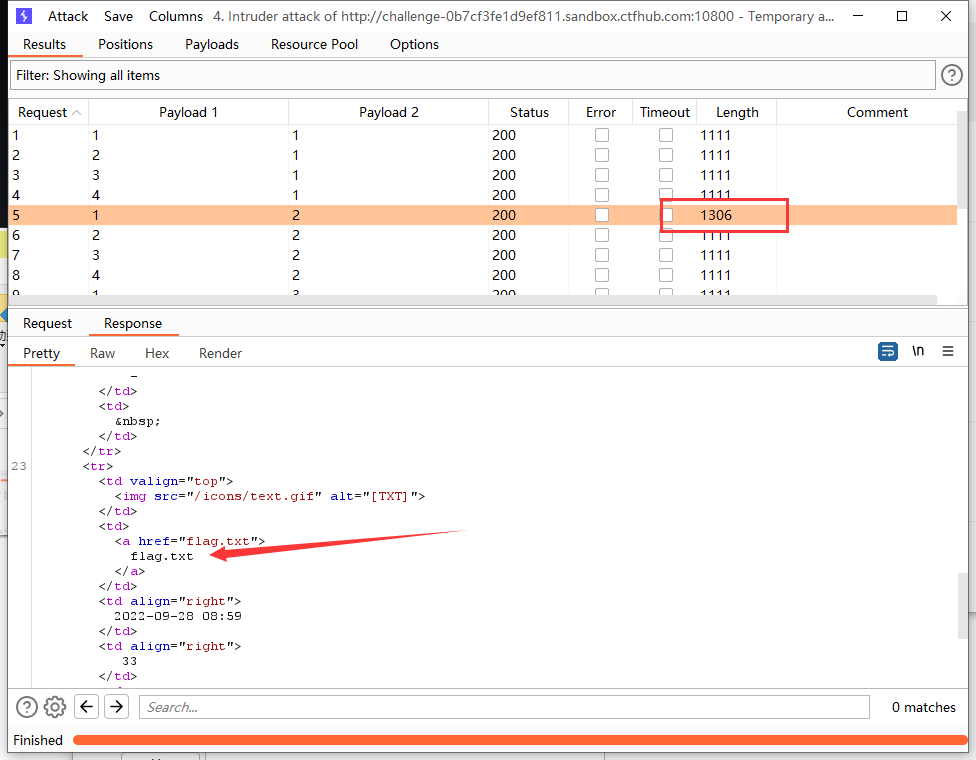Open the filter help question mark icon

coord(951,75)
